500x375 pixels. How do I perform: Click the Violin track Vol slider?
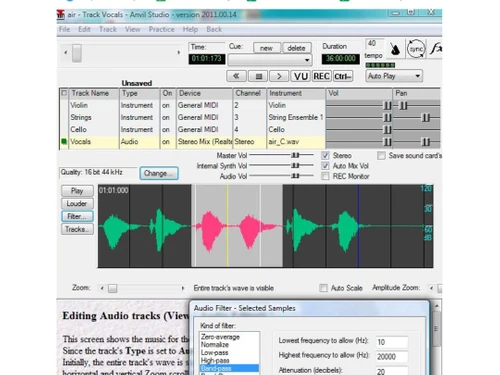point(359,105)
